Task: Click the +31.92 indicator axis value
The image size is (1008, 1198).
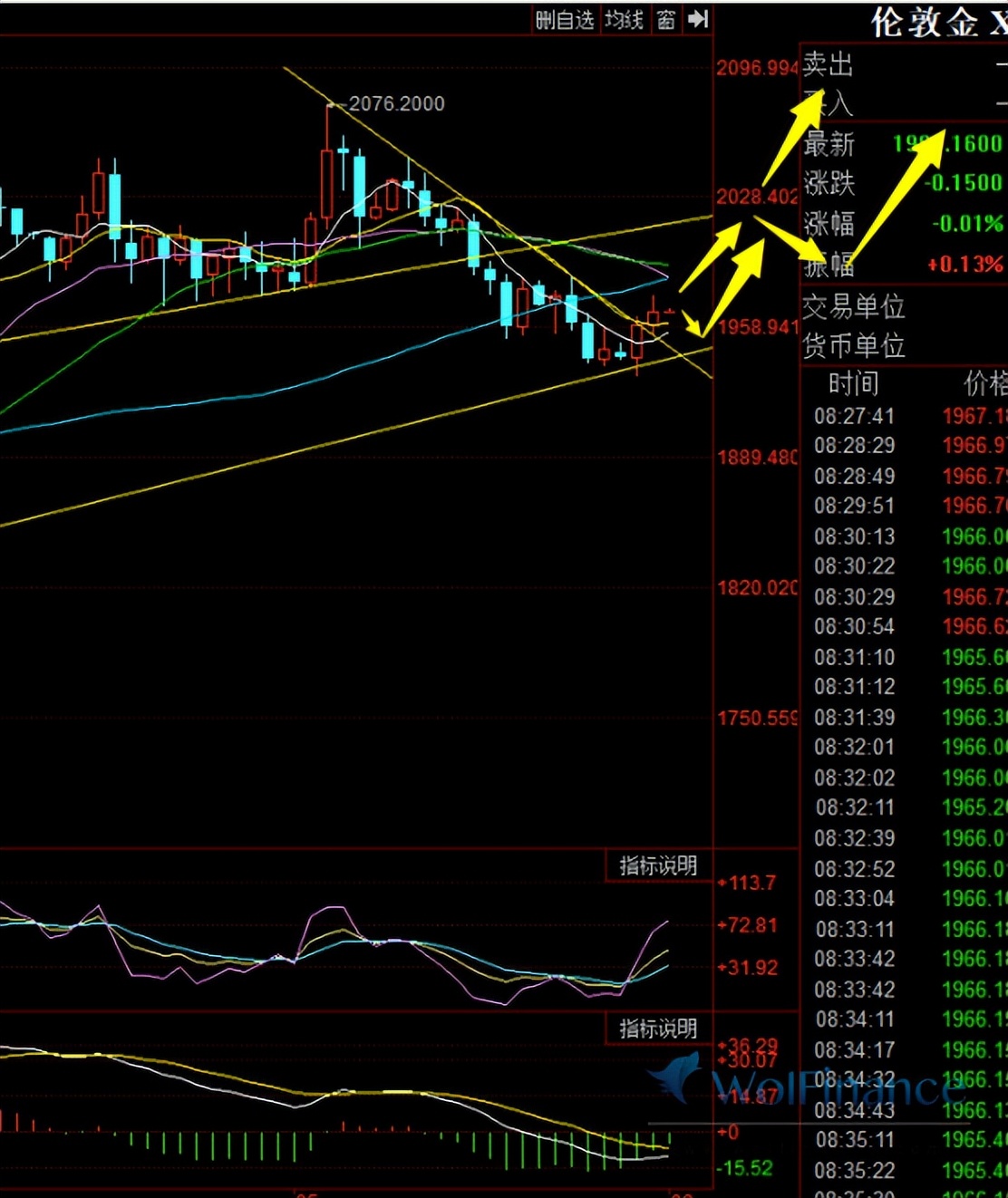Action: tap(748, 967)
